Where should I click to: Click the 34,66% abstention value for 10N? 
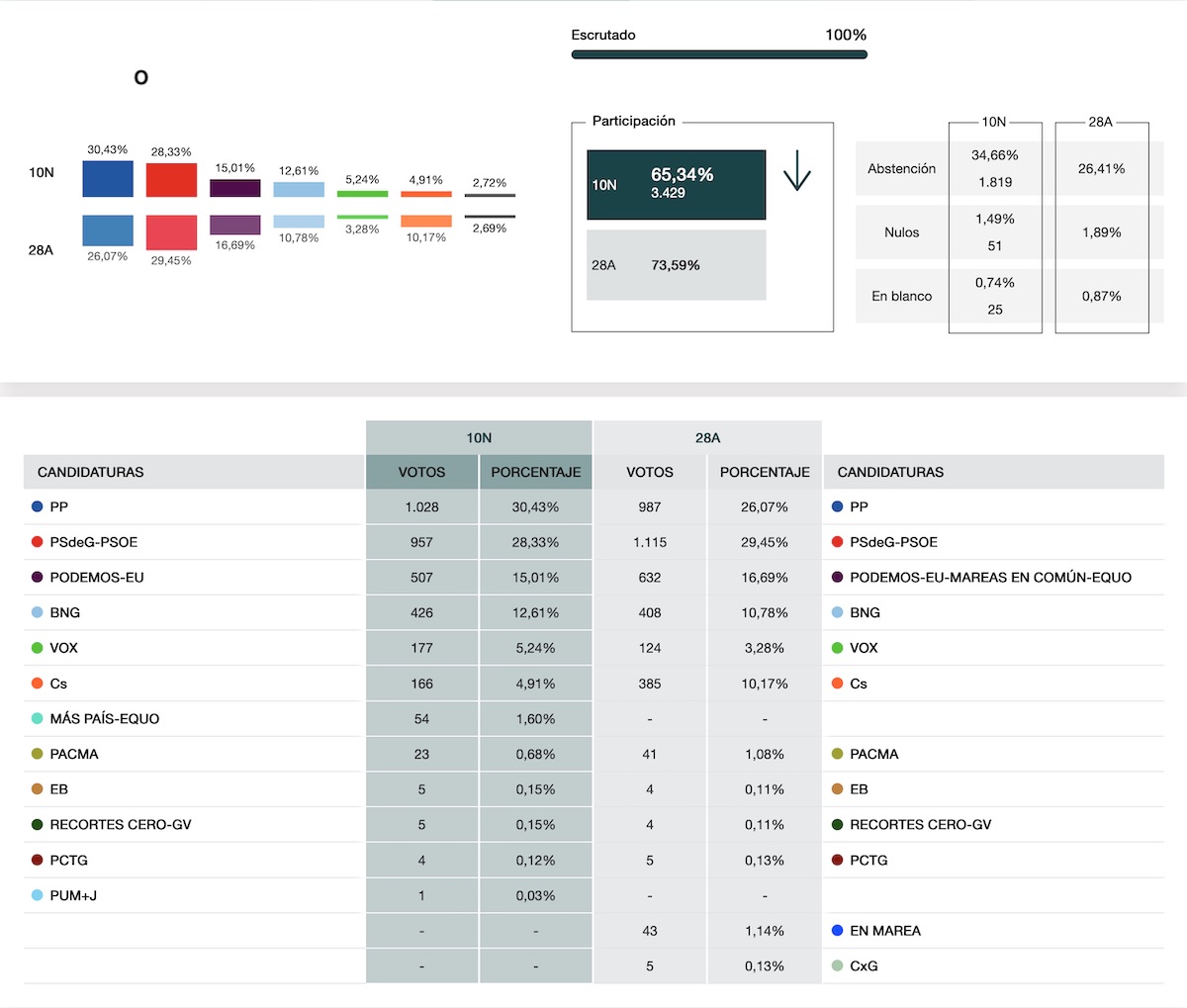click(994, 155)
